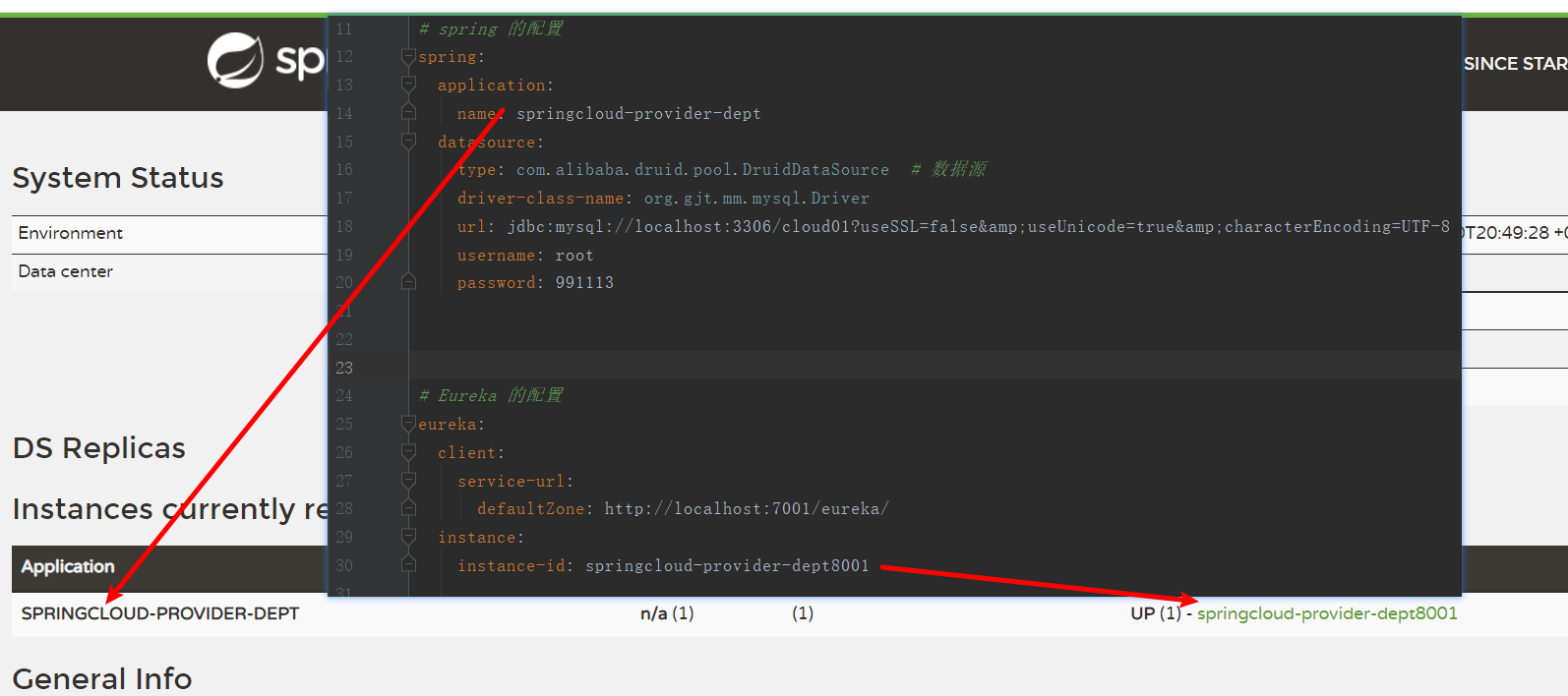Click the Instances currently registered heading
This screenshot has height=696, width=1568.
171,509
